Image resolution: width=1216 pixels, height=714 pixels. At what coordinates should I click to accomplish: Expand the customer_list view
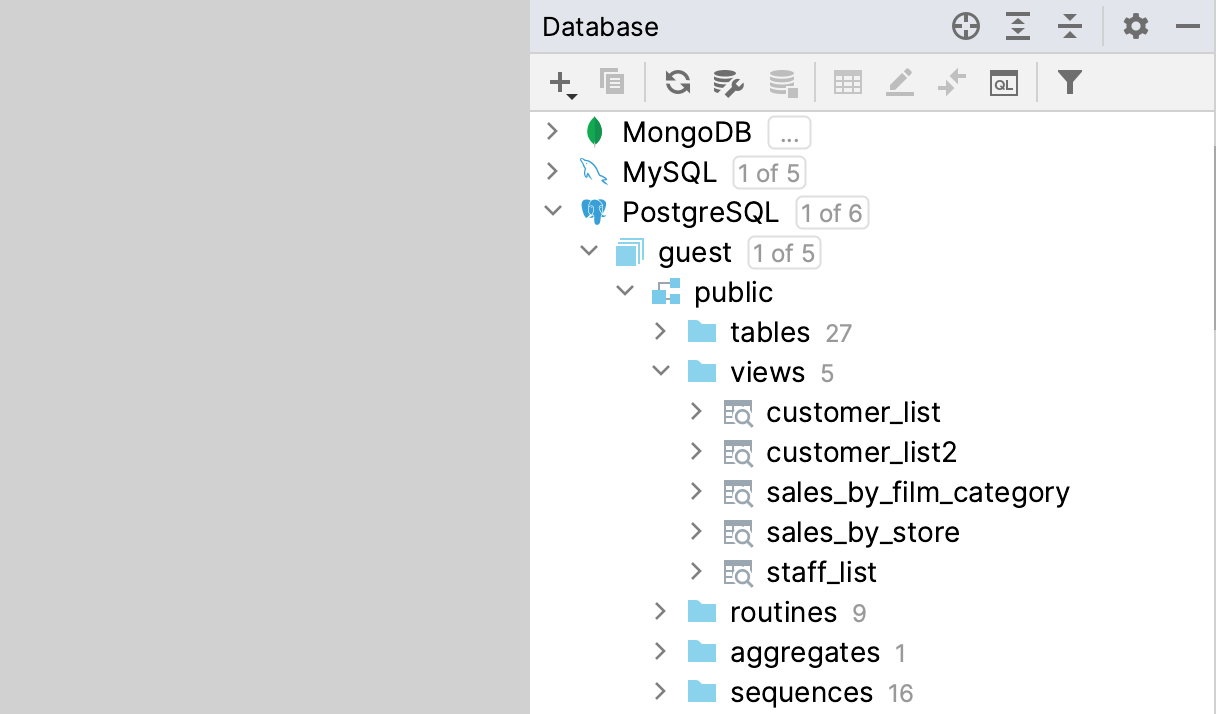click(x=697, y=411)
